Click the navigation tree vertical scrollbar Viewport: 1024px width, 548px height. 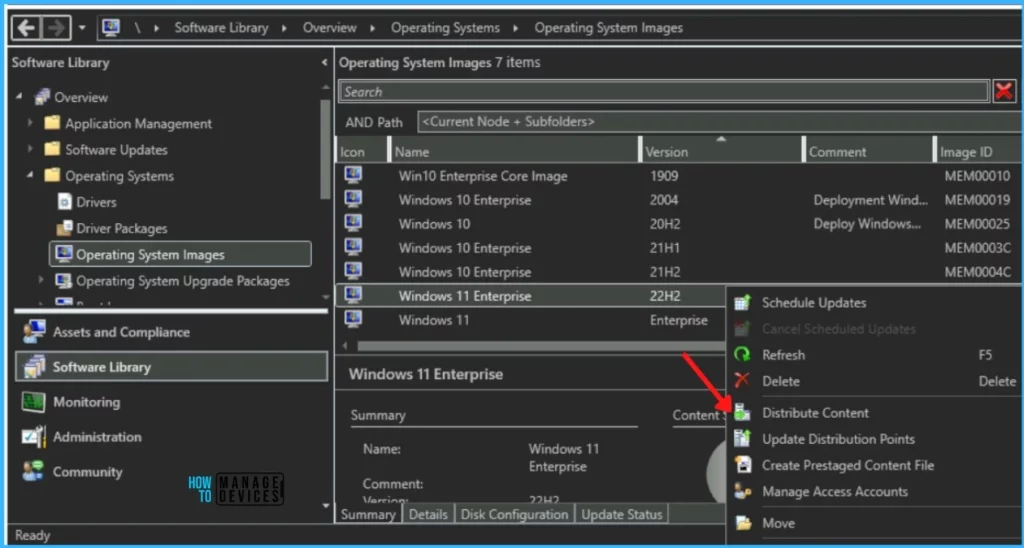click(x=325, y=150)
